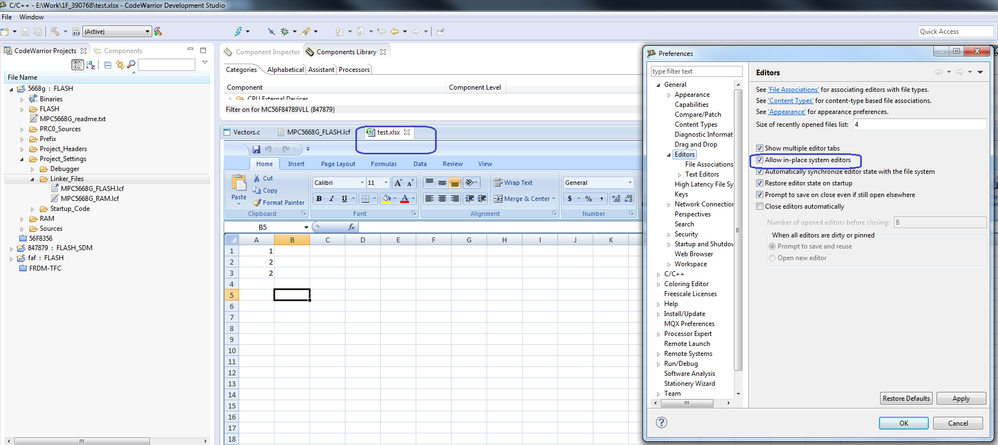This screenshot has height=445, width=998.
Task: Select the Format Painter brush
Action: [x=257, y=202]
